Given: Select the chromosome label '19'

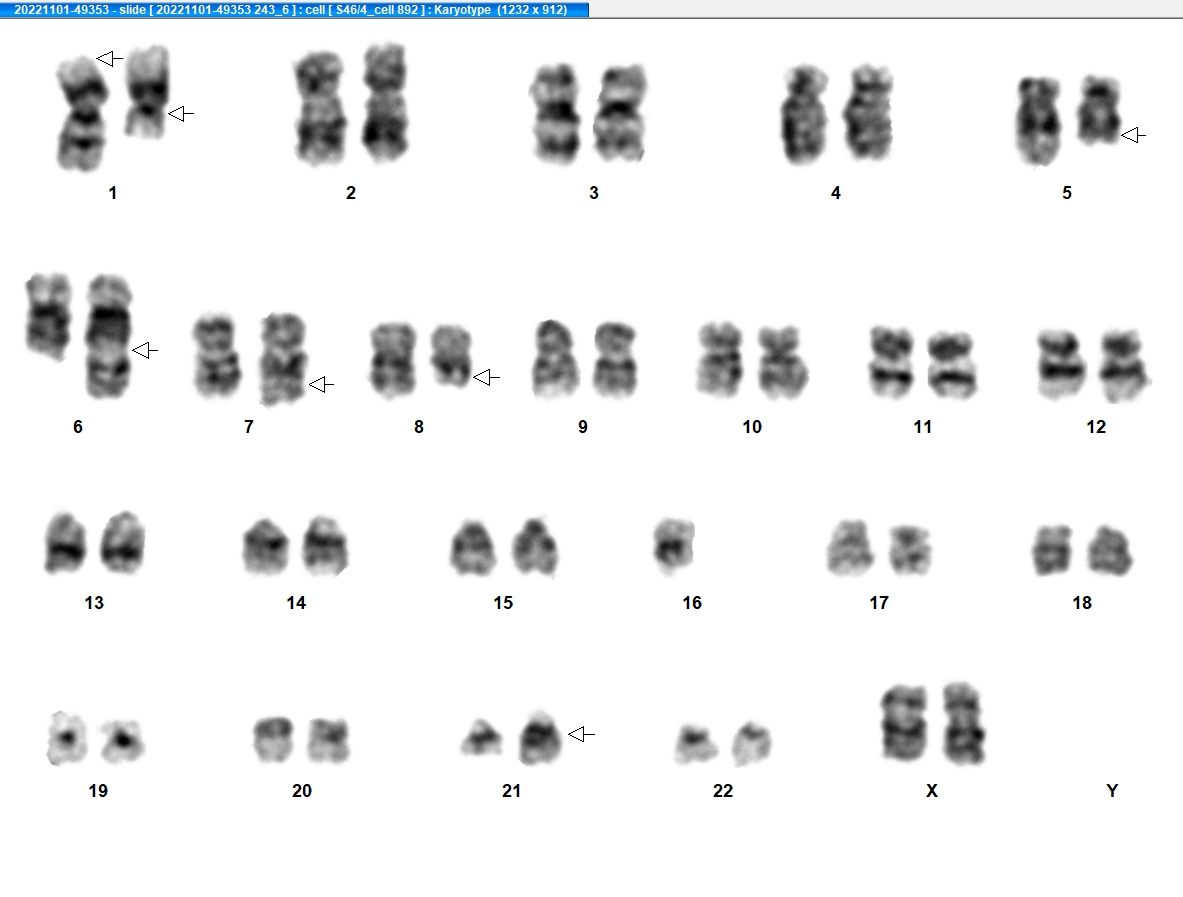Looking at the screenshot, I should pyautogui.click(x=98, y=791).
